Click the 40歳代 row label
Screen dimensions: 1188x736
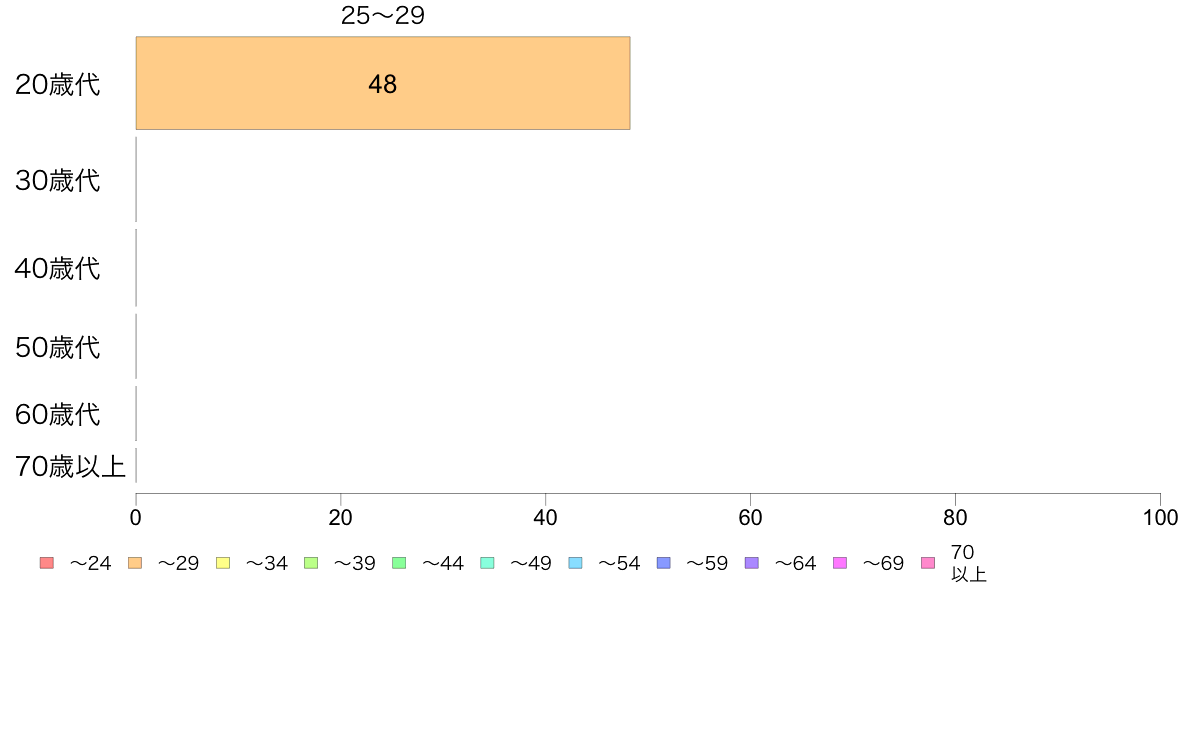point(58,268)
